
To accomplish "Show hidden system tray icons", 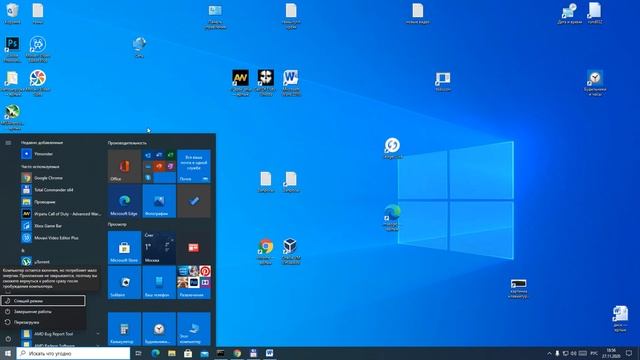I will point(549,353).
